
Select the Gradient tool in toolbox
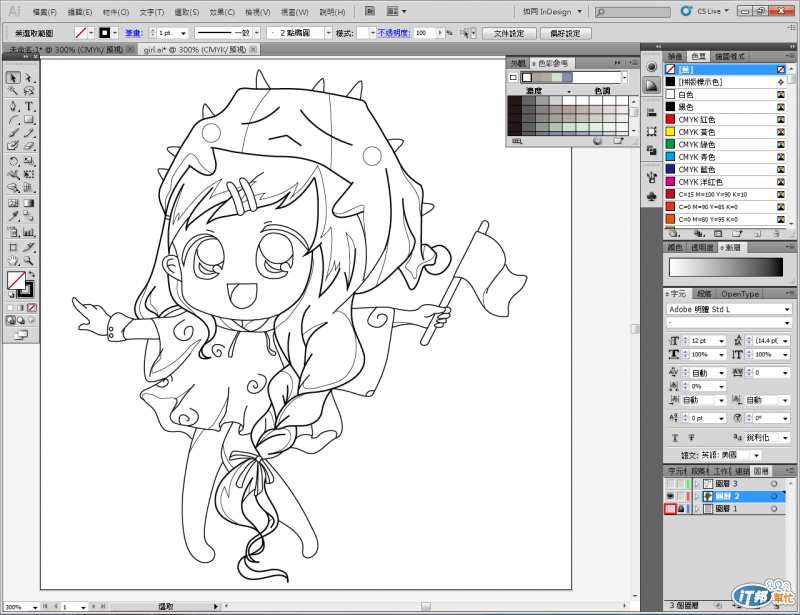[x=29, y=203]
